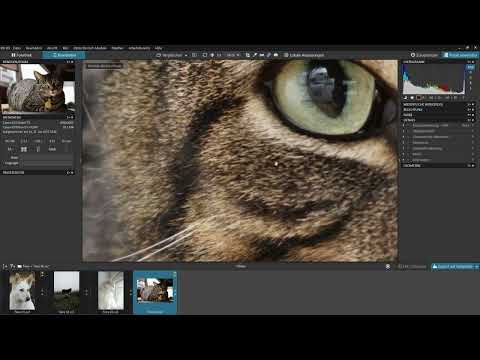
Task: Select the Crop tool
Action: (x=248, y=55)
